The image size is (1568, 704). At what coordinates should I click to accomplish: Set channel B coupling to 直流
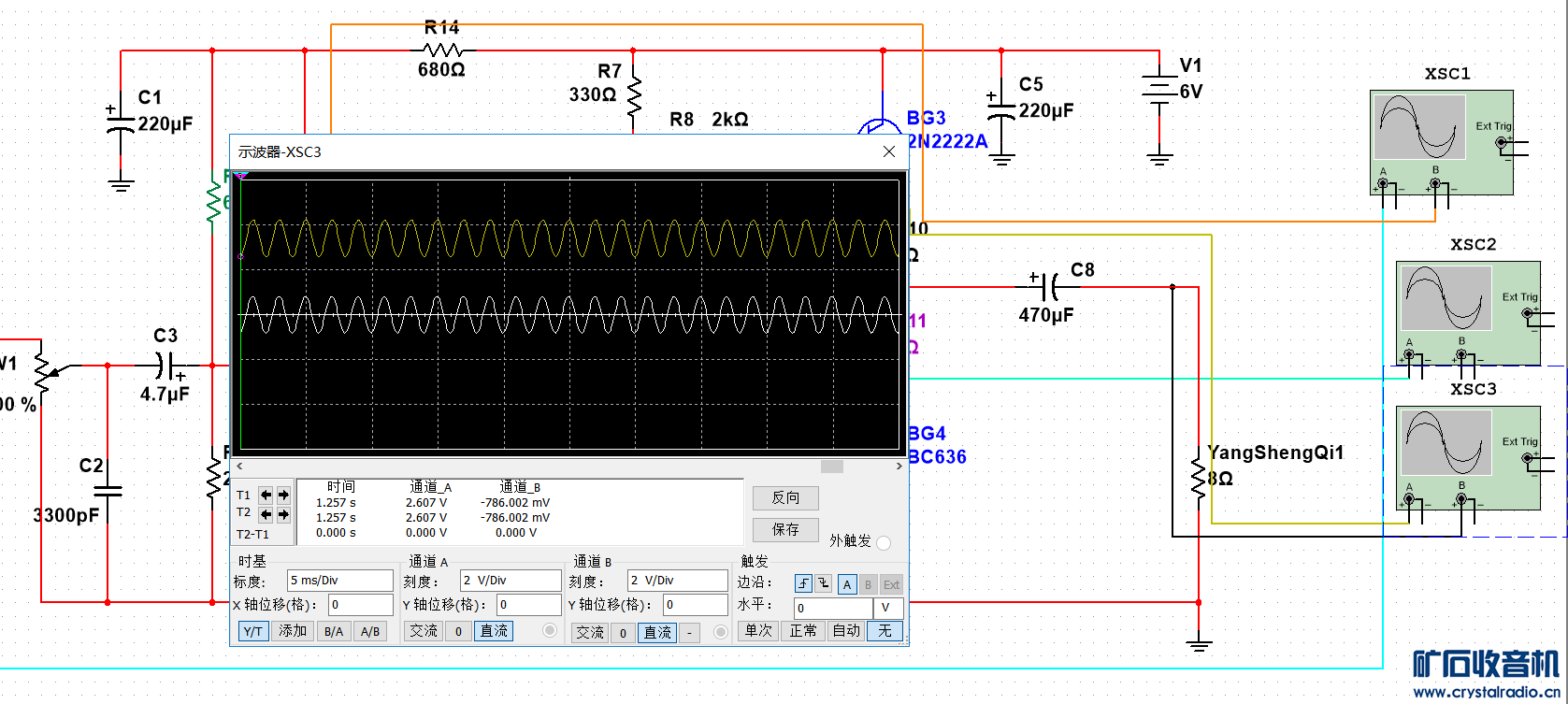(x=657, y=633)
